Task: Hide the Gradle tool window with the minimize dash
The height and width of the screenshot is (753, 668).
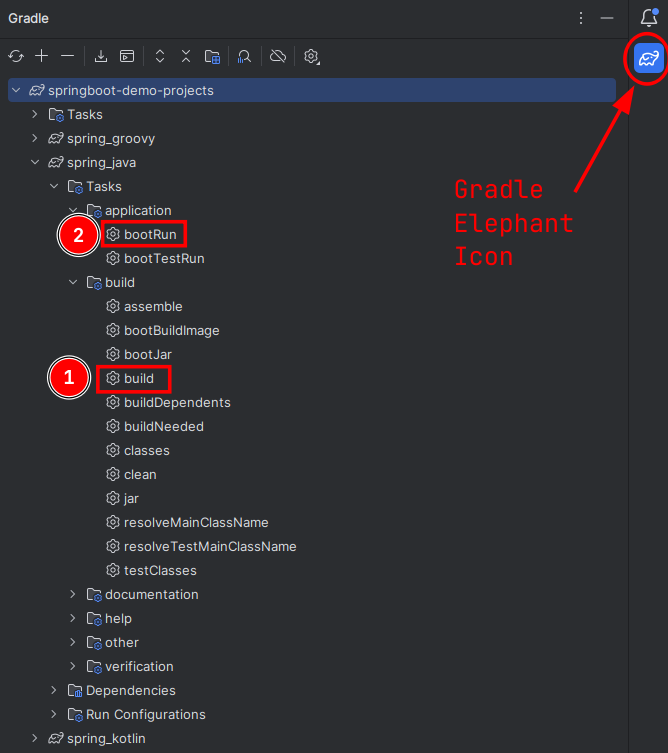Action: click(x=607, y=18)
